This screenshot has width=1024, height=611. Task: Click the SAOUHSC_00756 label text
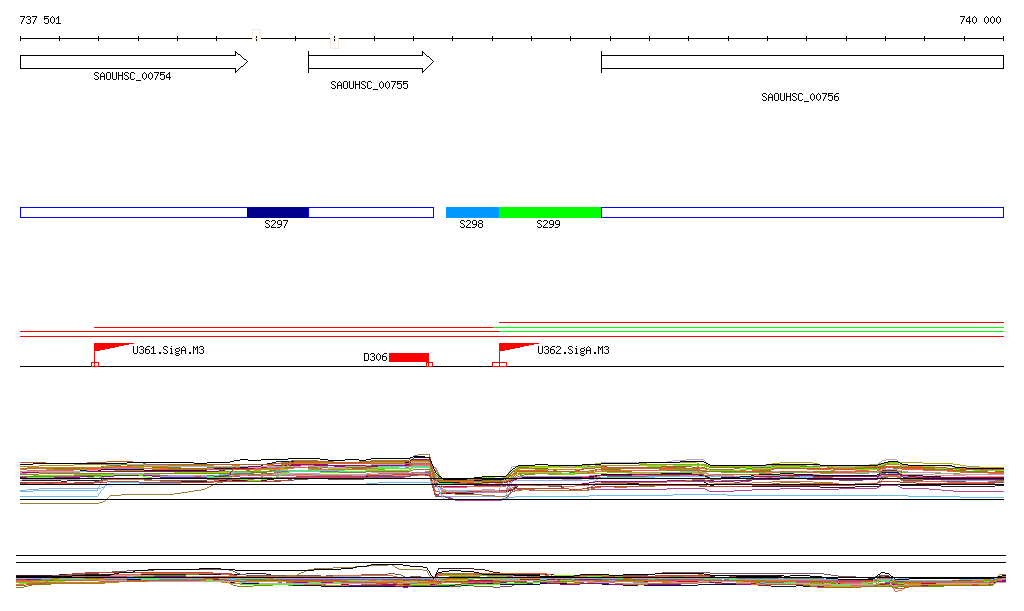[800, 97]
